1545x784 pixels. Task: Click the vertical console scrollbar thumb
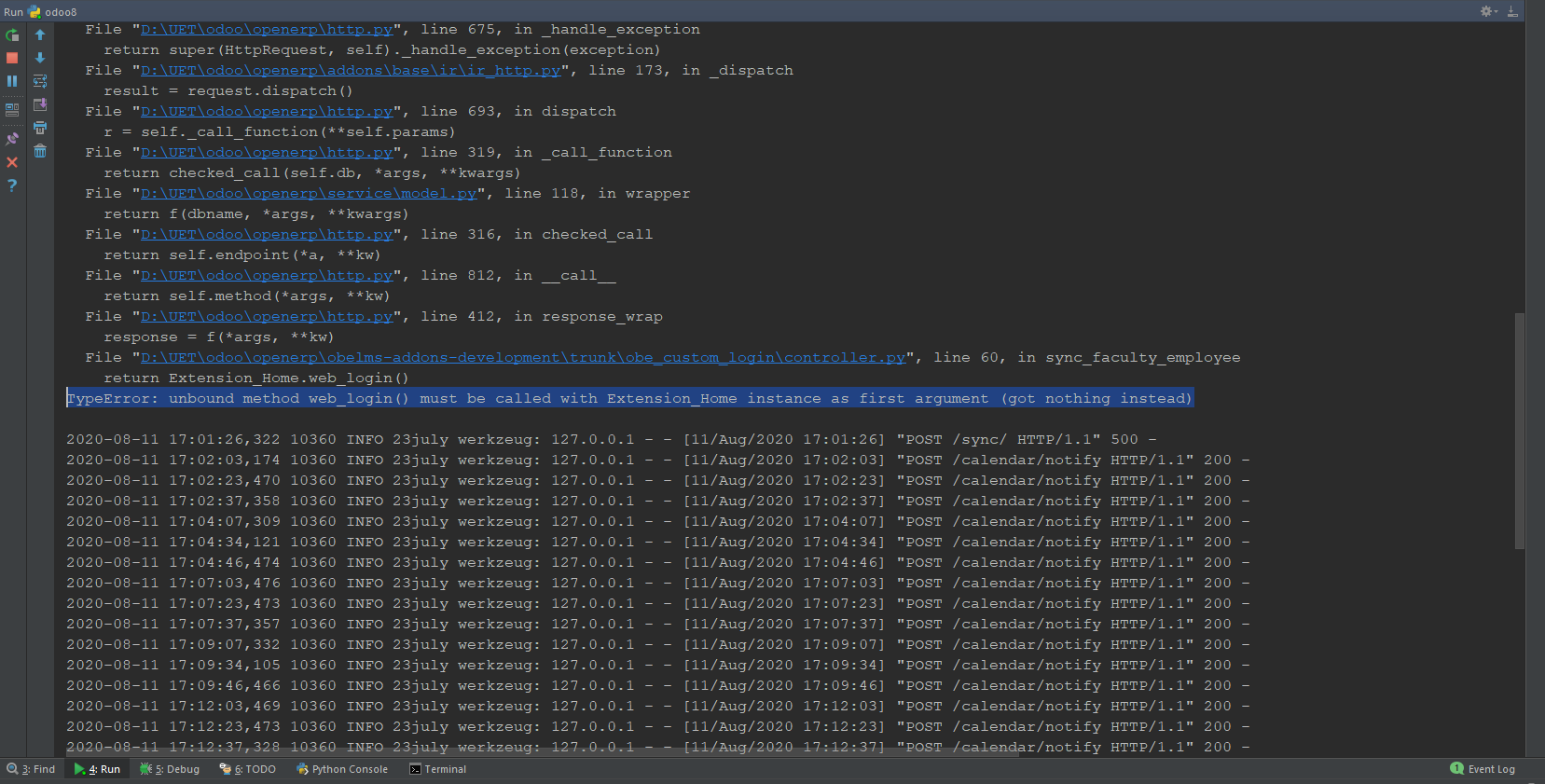pyautogui.click(x=1520, y=431)
